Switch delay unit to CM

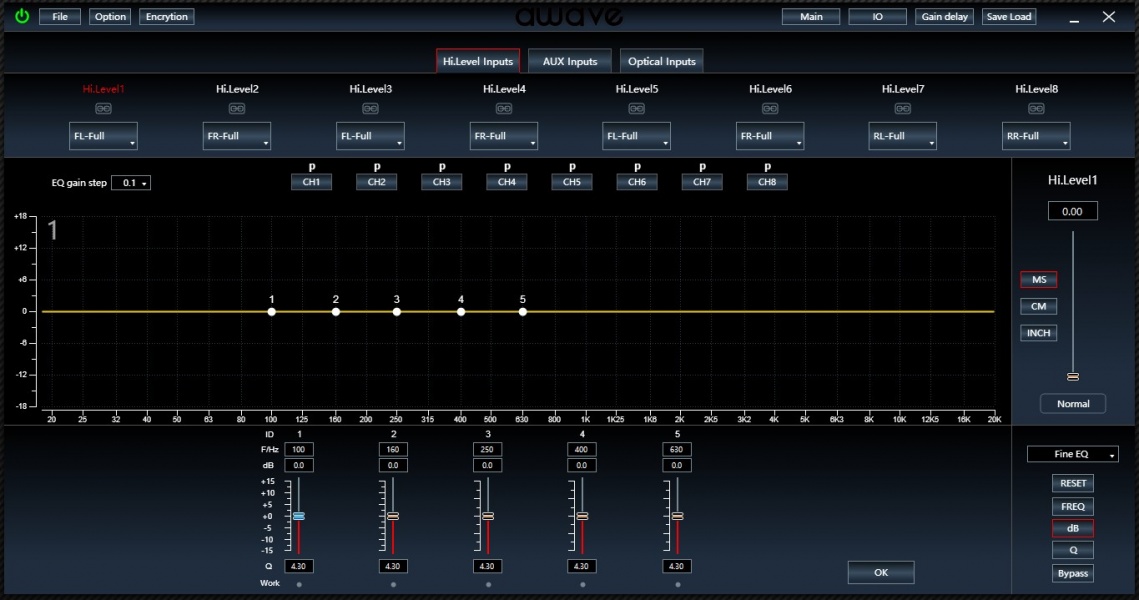(x=1038, y=307)
